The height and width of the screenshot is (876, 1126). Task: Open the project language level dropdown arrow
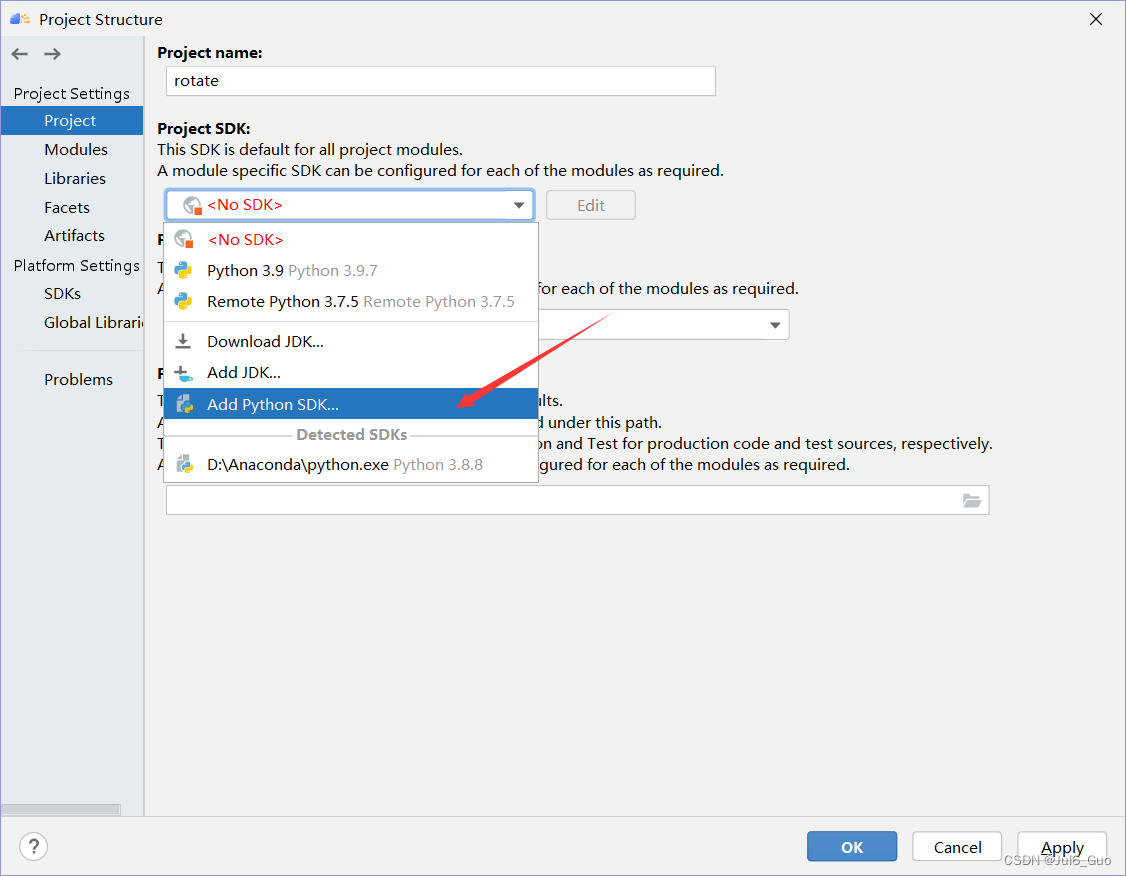pyautogui.click(x=775, y=325)
